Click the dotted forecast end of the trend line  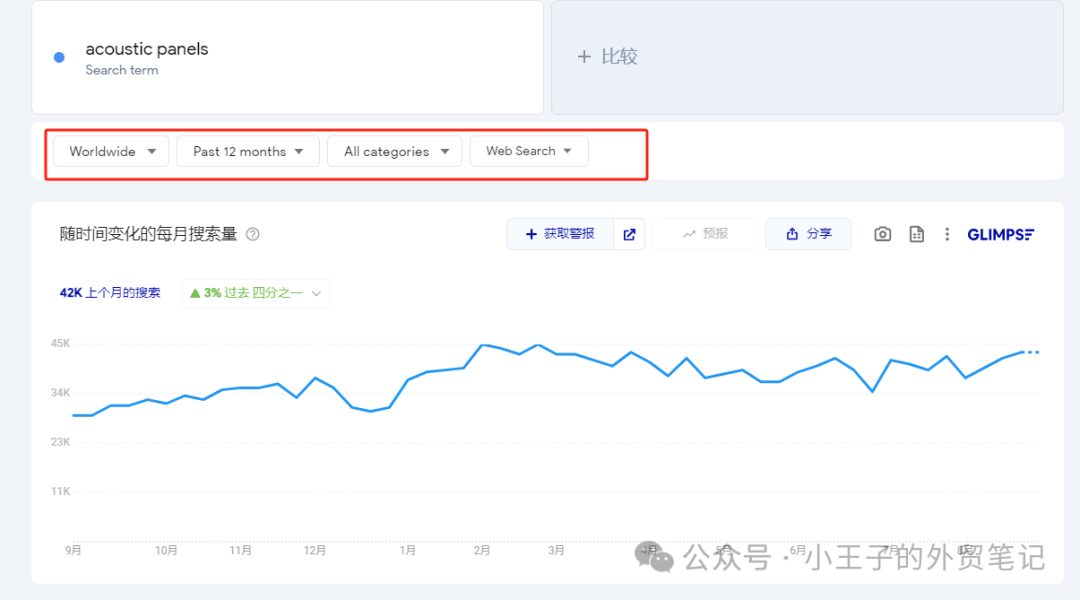tap(1031, 352)
